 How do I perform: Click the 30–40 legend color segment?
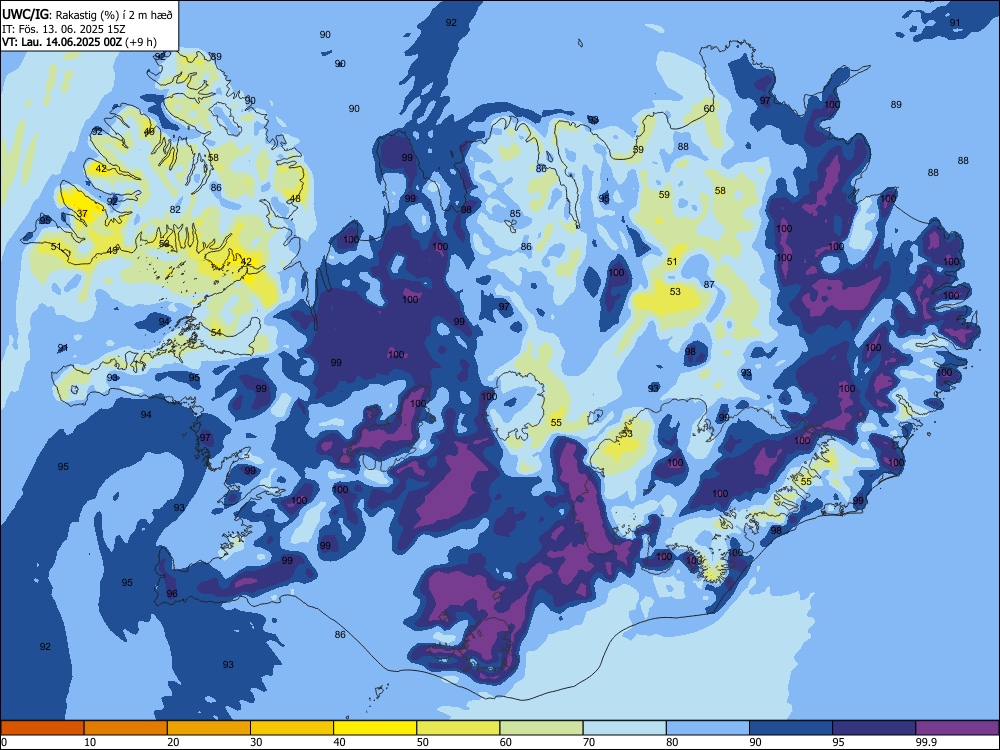[292, 727]
